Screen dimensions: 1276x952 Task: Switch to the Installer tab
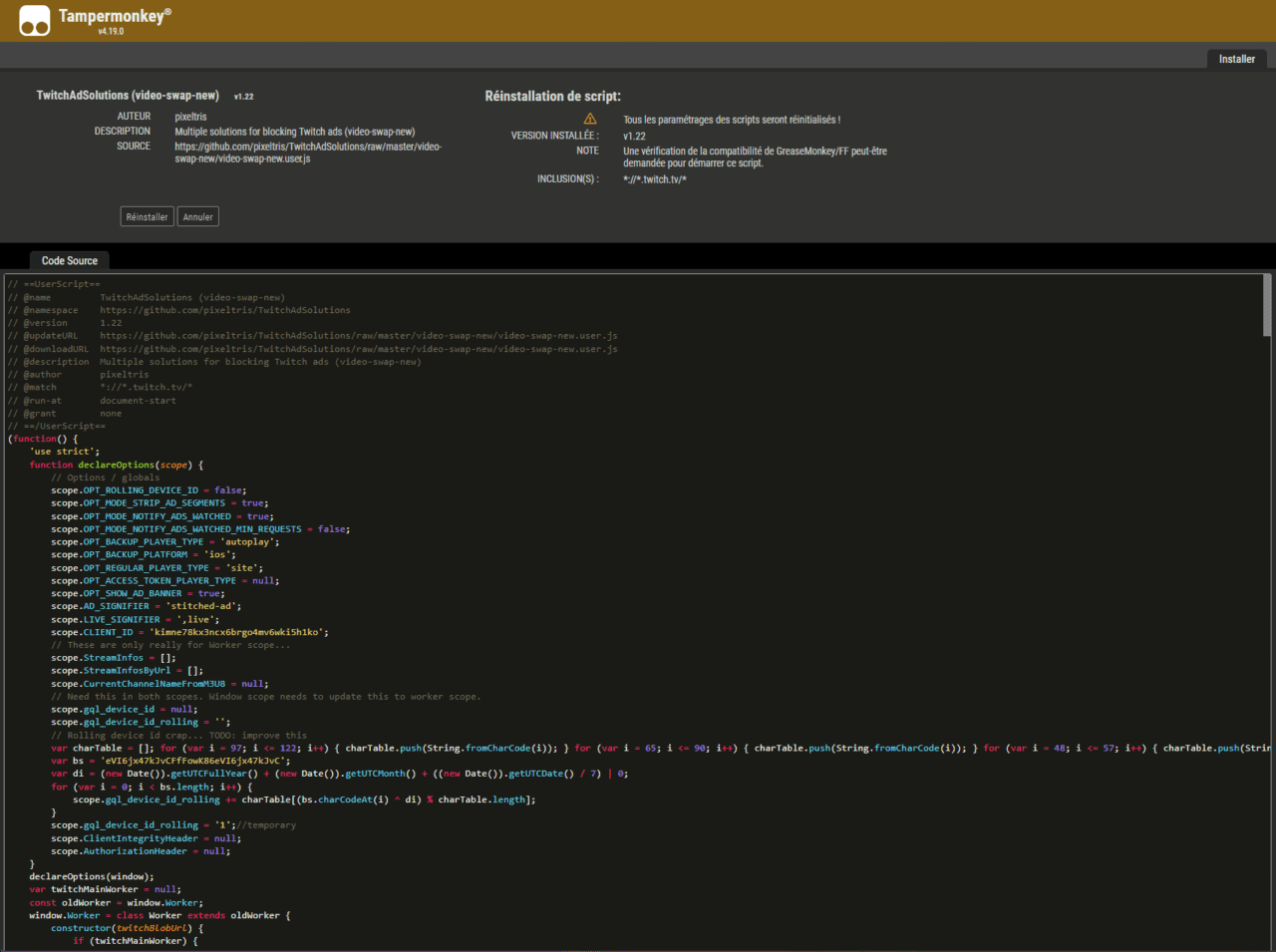pyautogui.click(x=1236, y=59)
